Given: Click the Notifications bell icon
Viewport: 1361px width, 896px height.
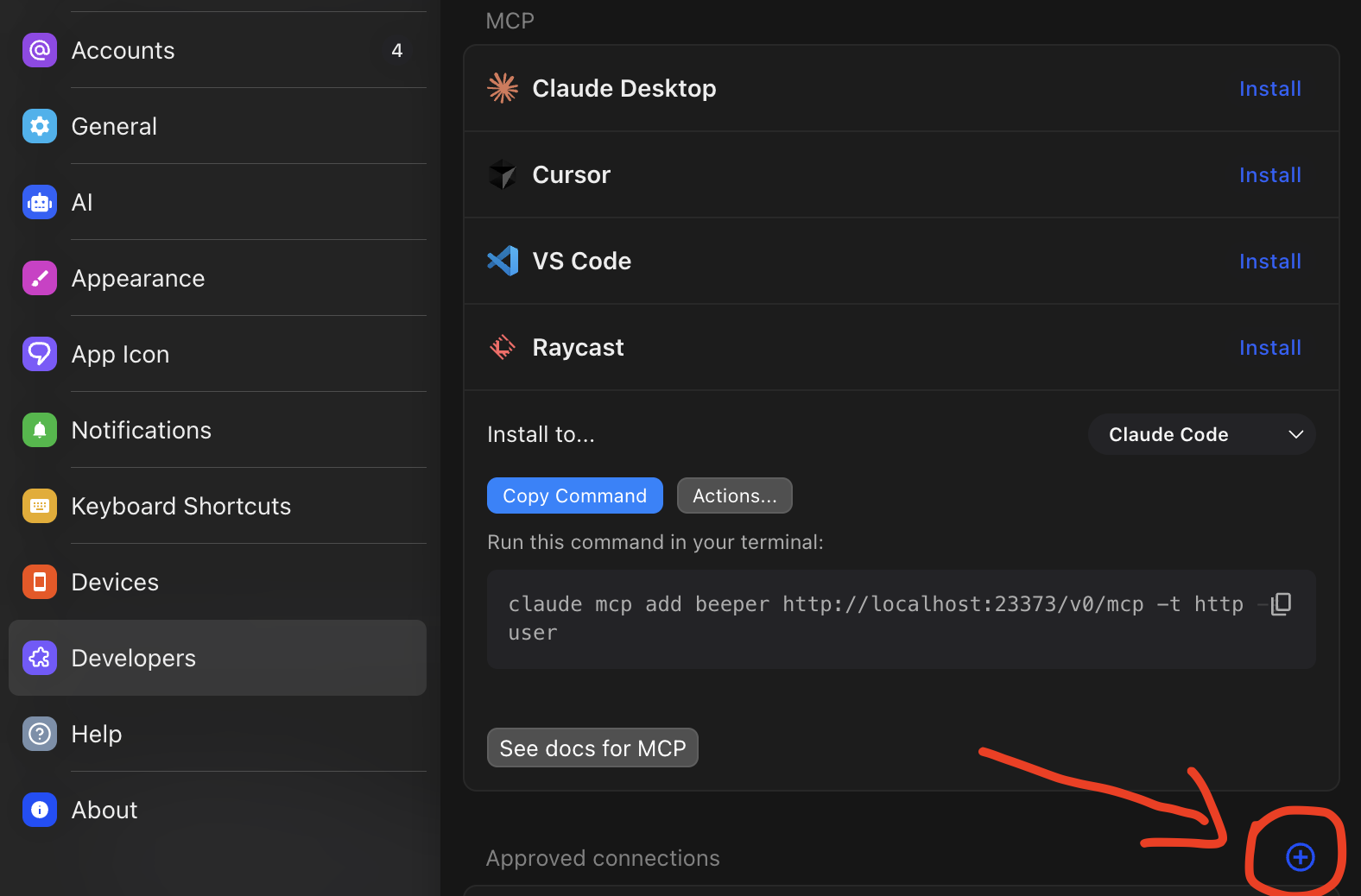Looking at the screenshot, I should [x=40, y=430].
